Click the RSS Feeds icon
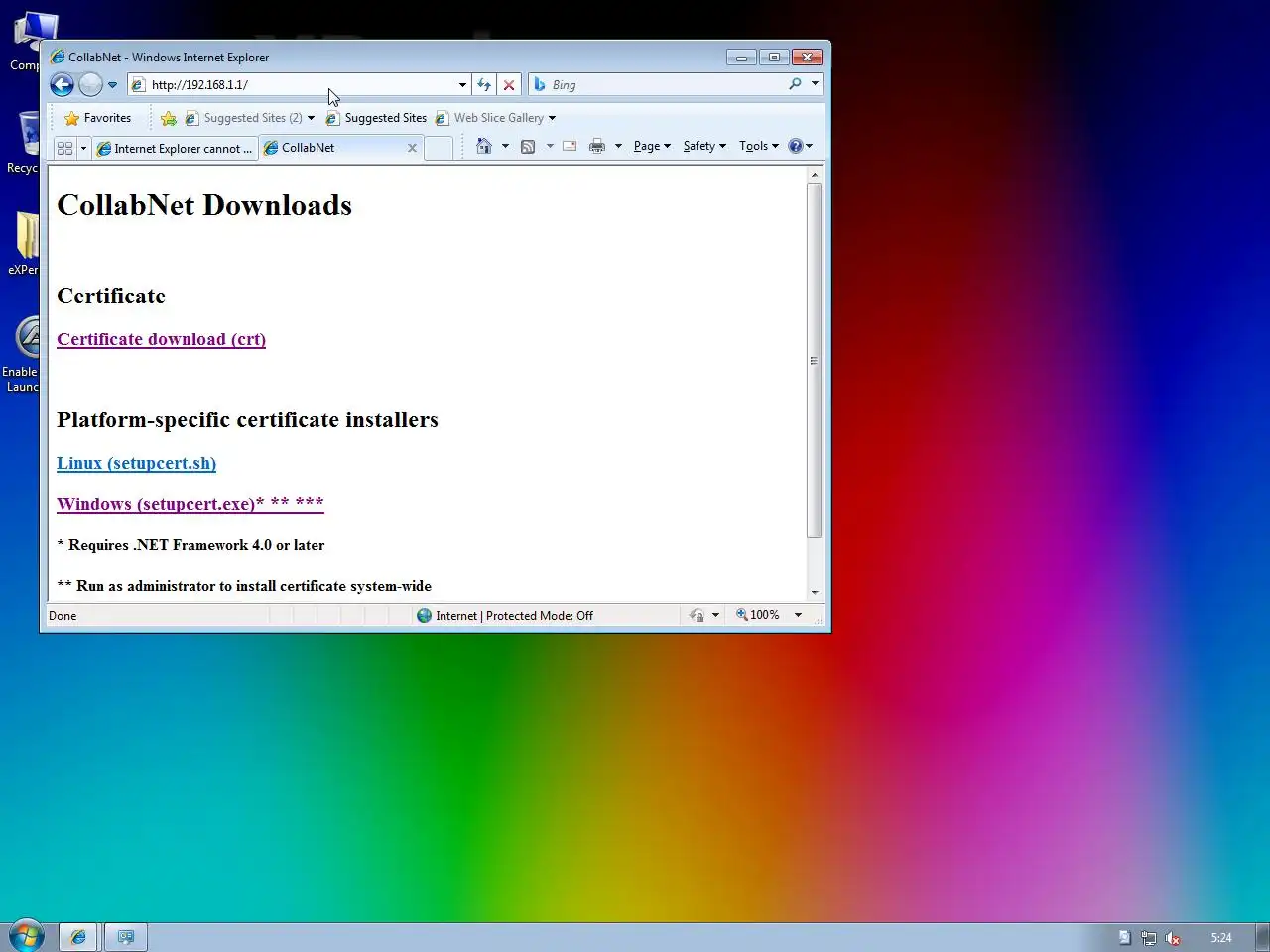 click(x=528, y=146)
